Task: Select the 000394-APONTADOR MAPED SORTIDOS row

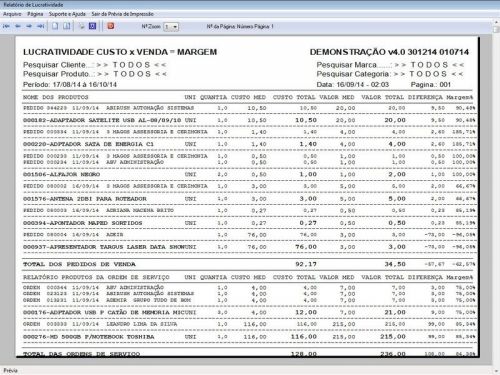Action: click(x=249, y=223)
